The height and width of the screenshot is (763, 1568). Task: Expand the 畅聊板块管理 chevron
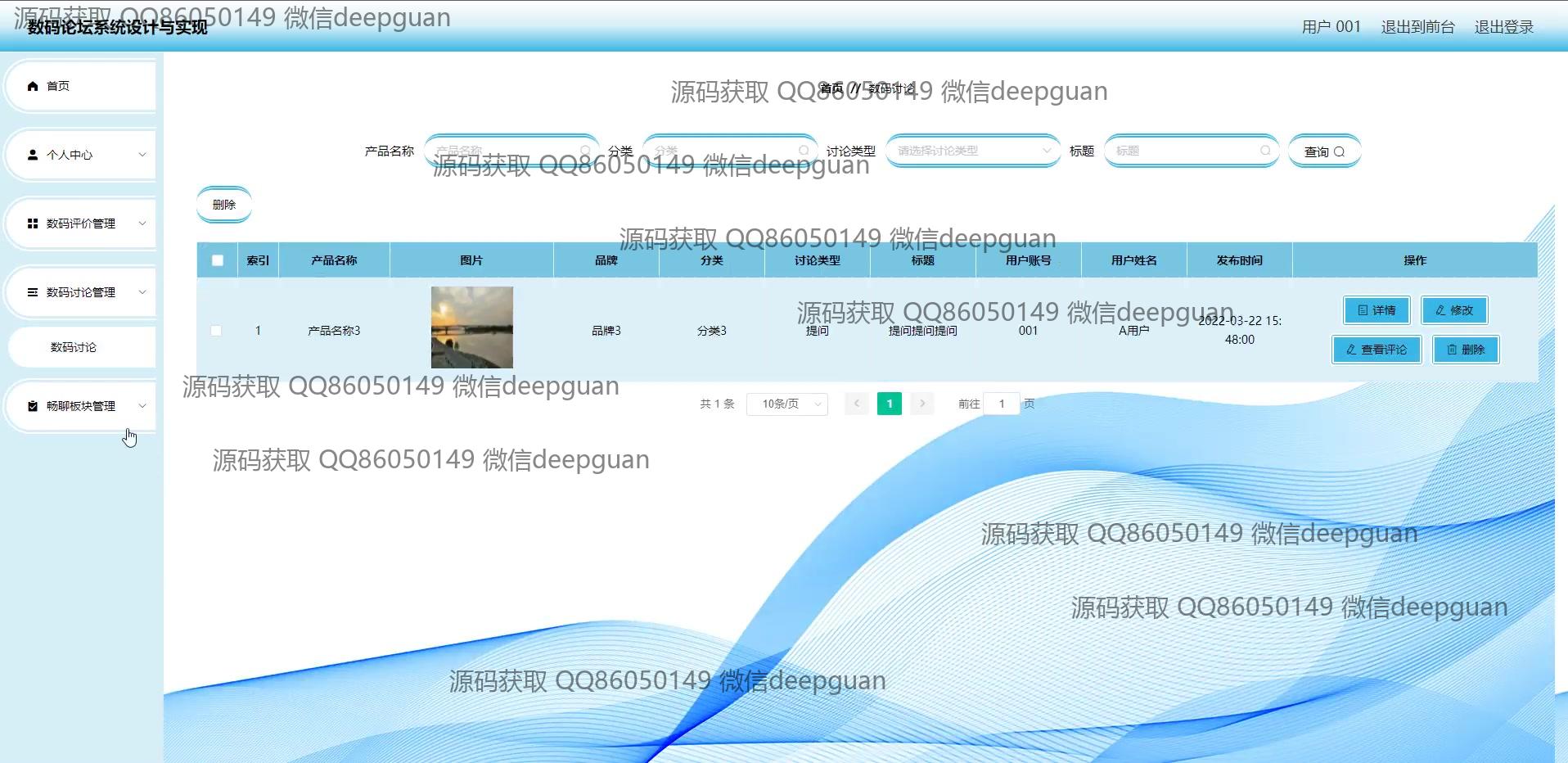142,406
